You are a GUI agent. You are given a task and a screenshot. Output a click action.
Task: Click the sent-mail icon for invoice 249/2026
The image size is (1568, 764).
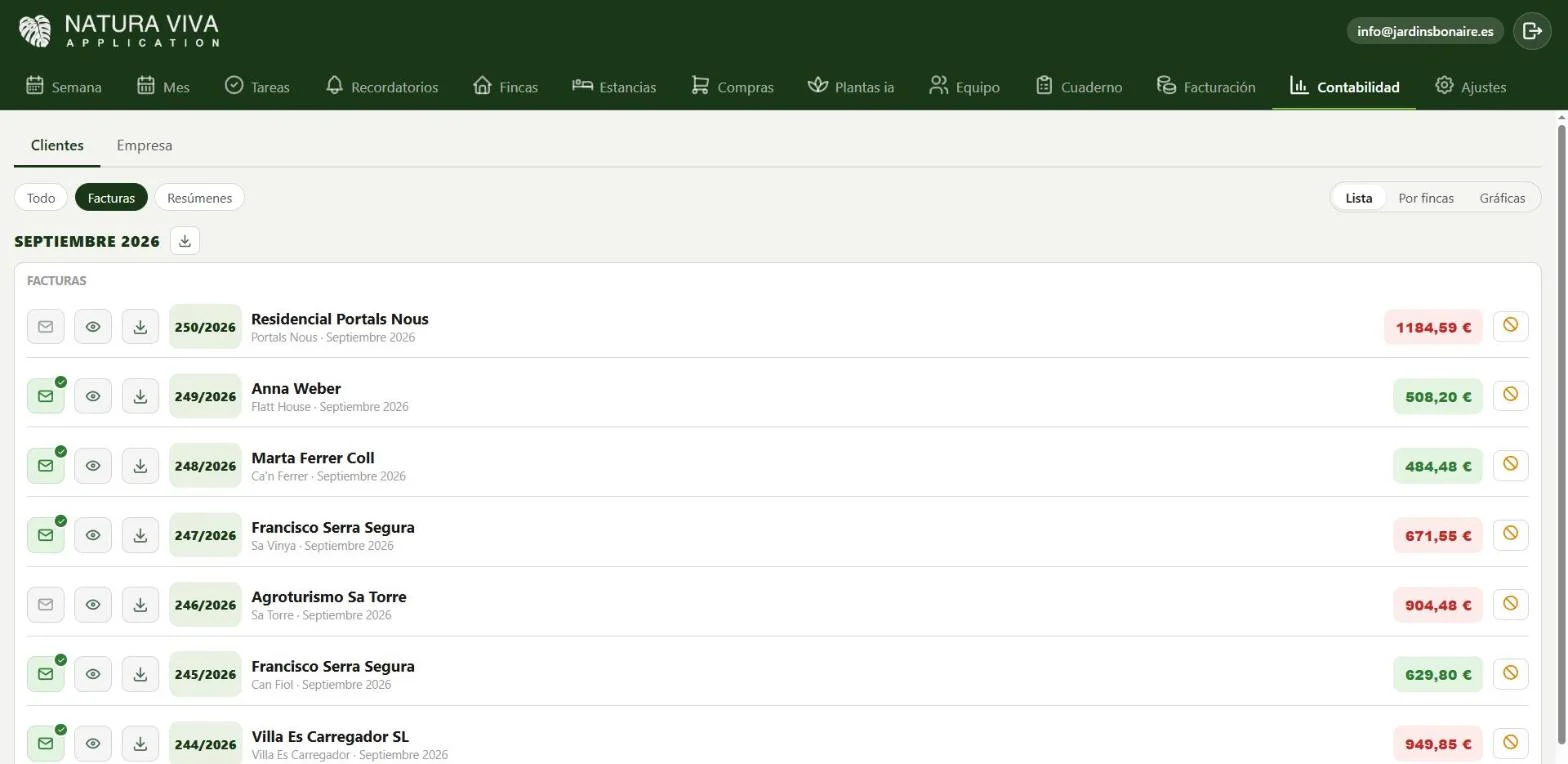pyautogui.click(x=46, y=396)
